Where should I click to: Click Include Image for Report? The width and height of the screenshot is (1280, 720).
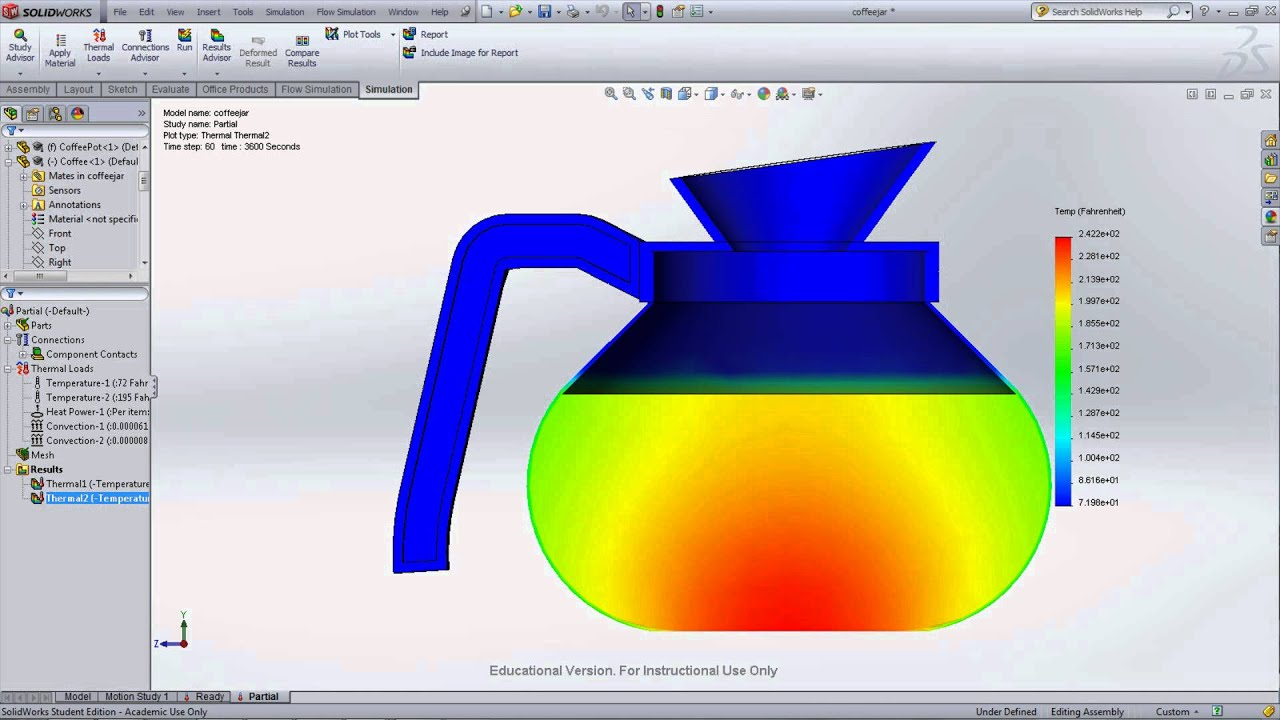click(x=461, y=52)
